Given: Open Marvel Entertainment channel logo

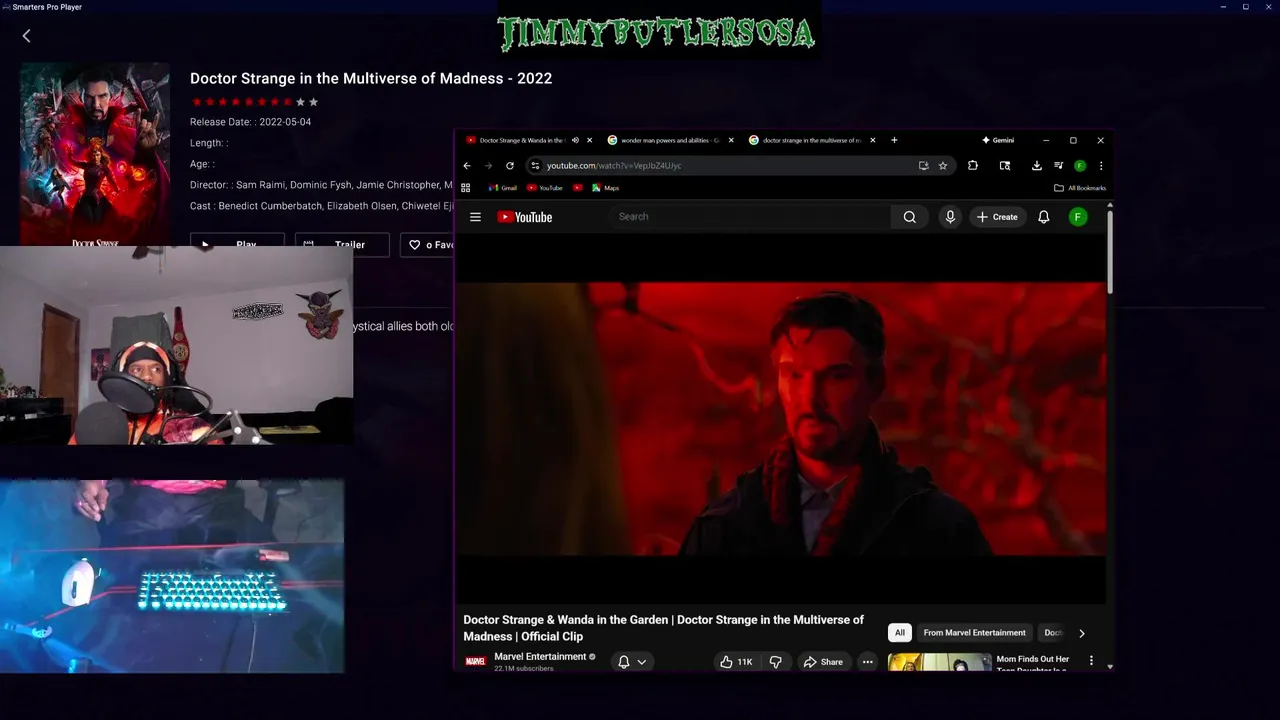Looking at the screenshot, I should click(476, 662).
